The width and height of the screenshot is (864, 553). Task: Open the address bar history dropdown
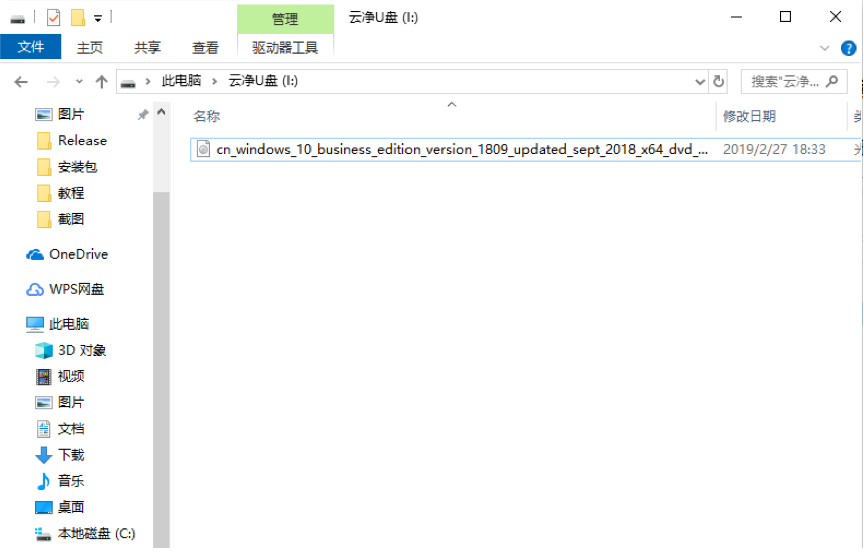699,82
